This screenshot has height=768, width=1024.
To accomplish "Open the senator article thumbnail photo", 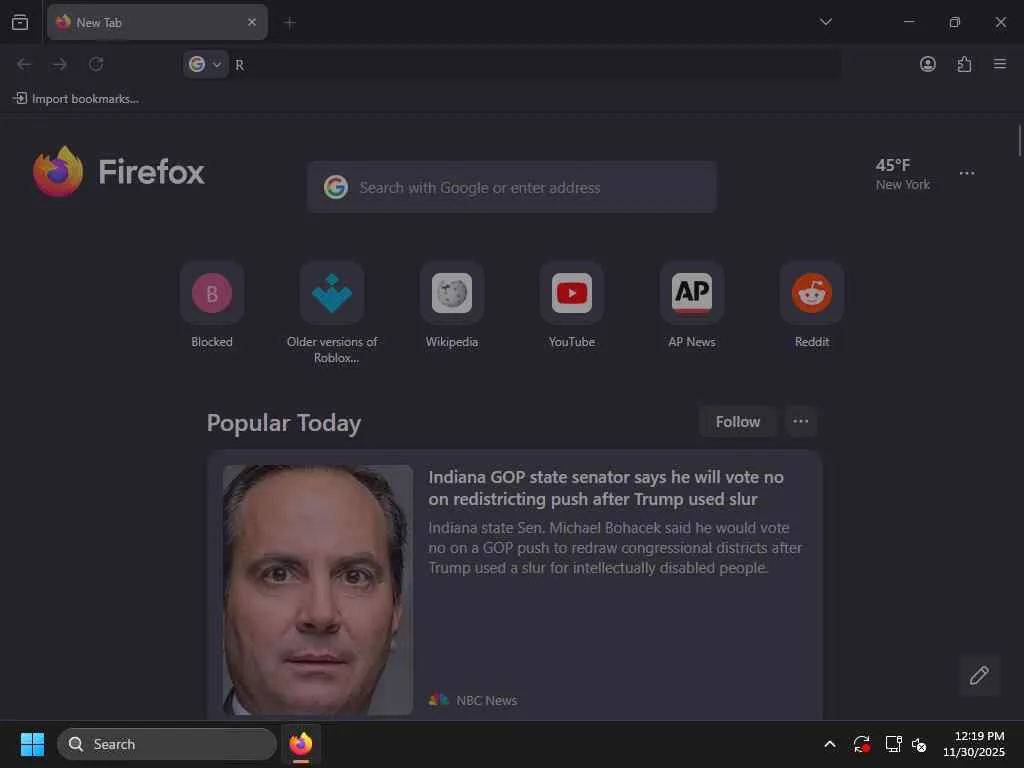I will (317, 590).
